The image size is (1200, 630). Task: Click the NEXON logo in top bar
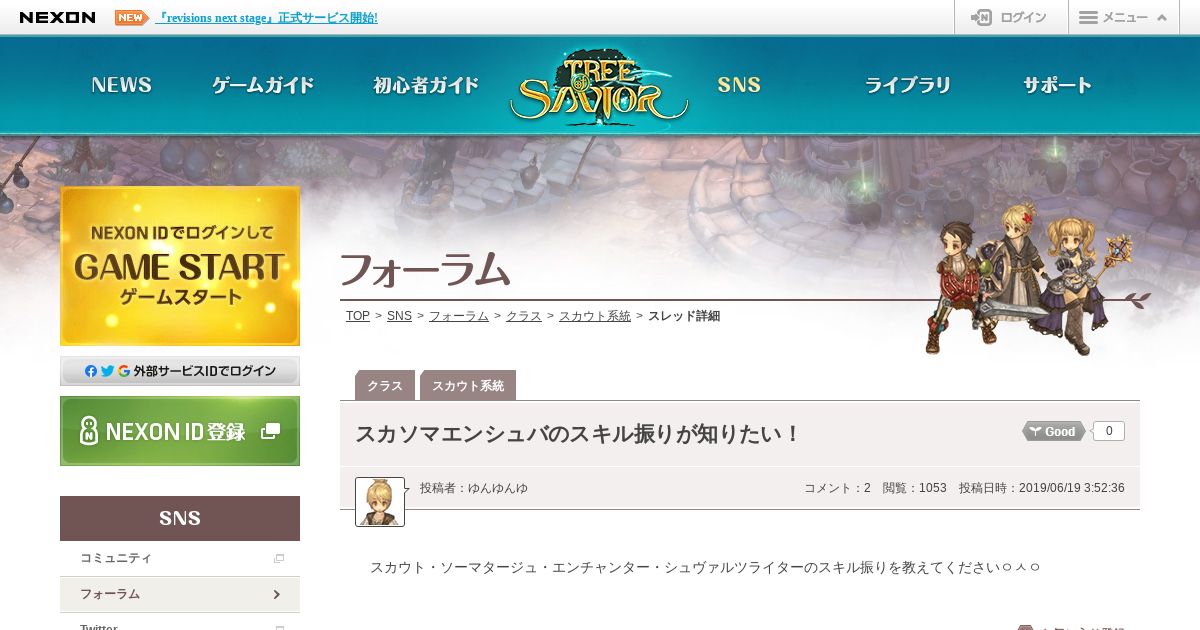pos(57,17)
